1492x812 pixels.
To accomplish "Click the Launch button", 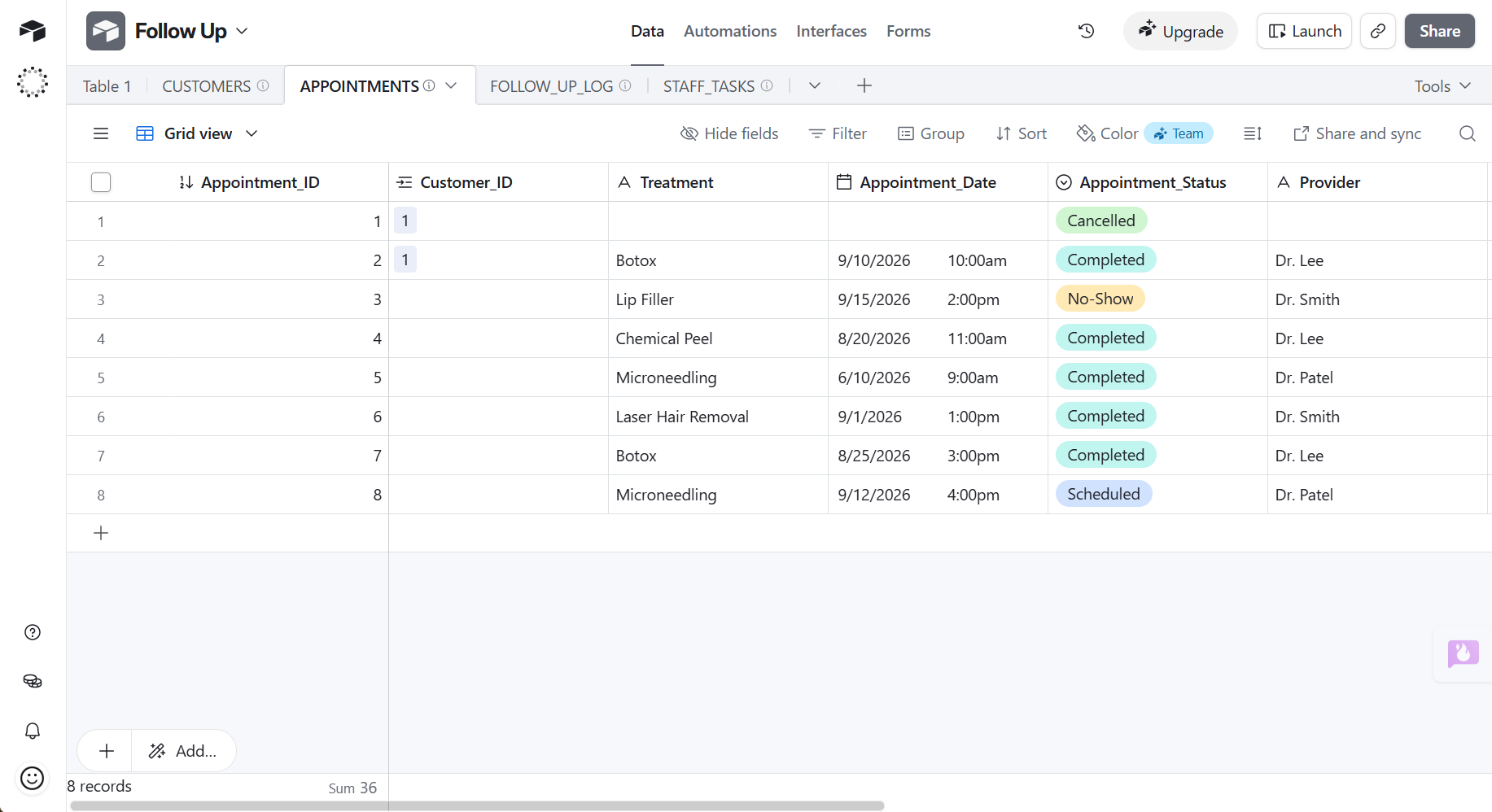I will [x=1305, y=31].
